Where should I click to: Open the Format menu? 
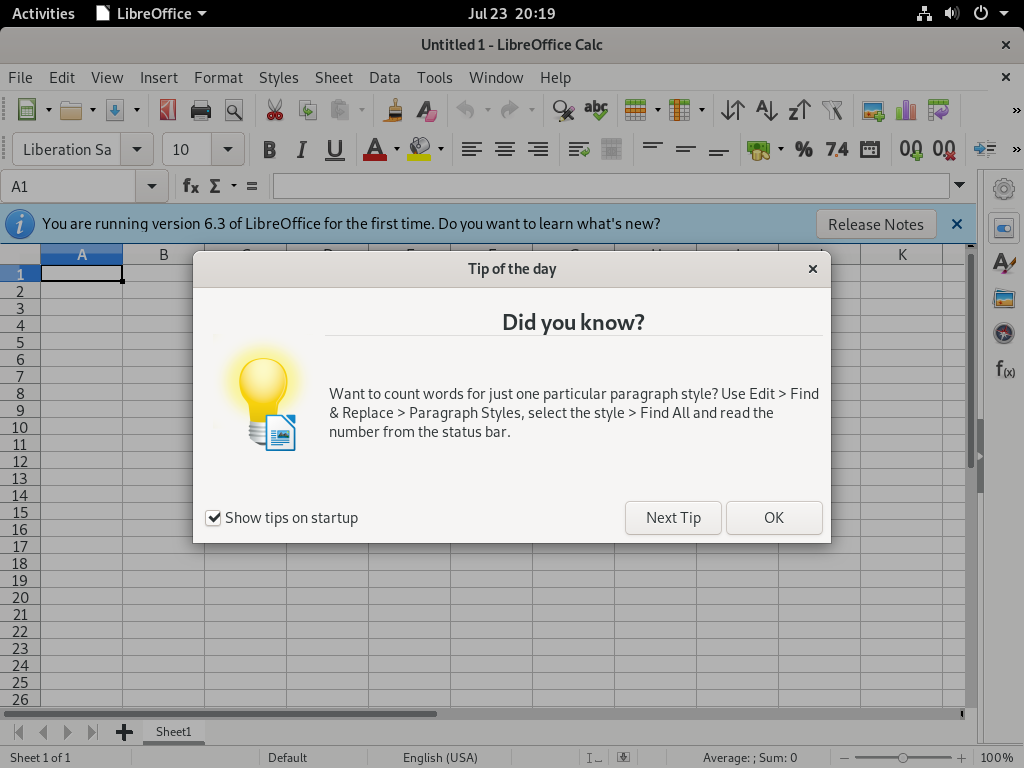218,78
